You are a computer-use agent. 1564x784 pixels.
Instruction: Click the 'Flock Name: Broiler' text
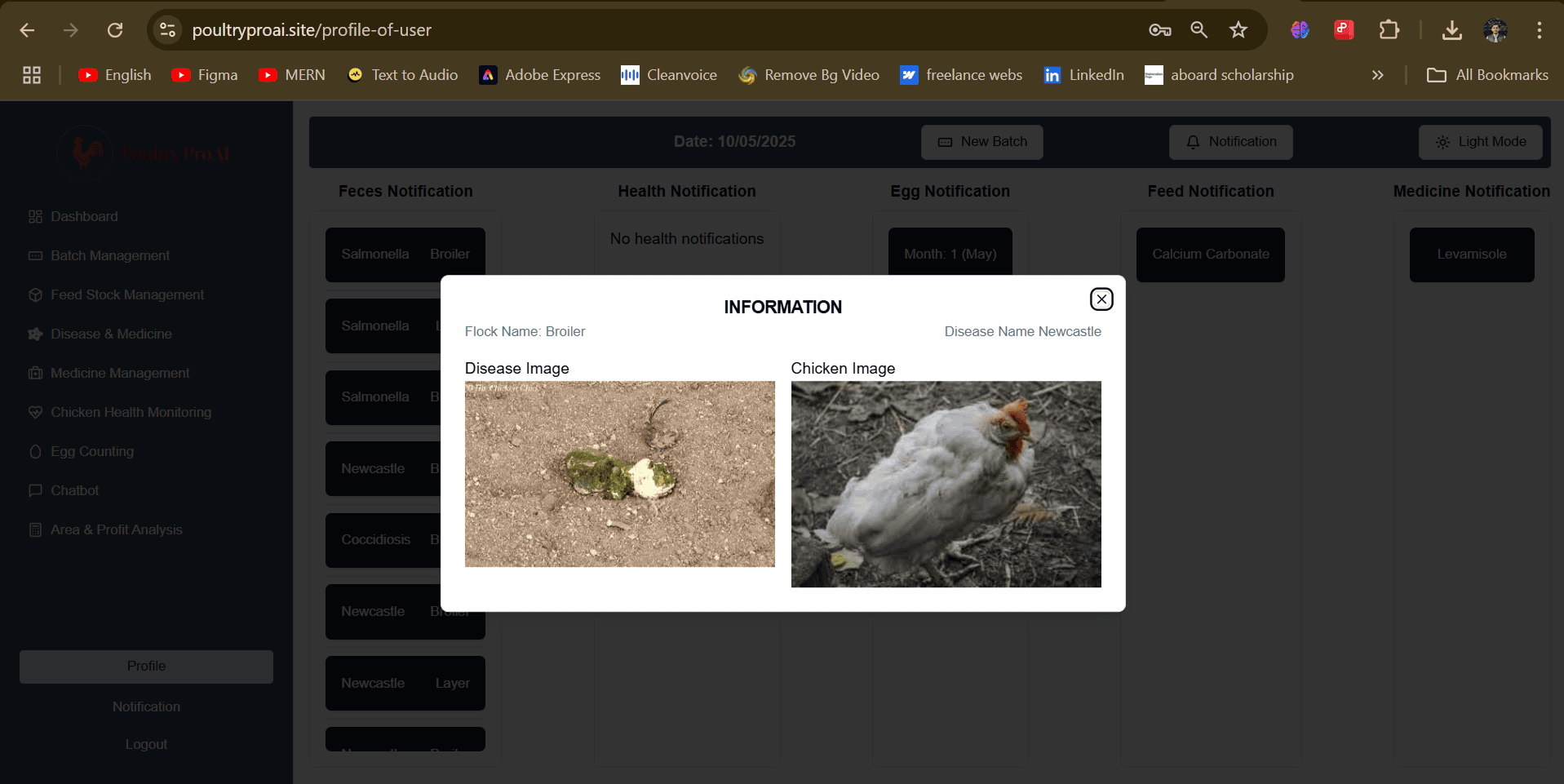click(525, 331)
